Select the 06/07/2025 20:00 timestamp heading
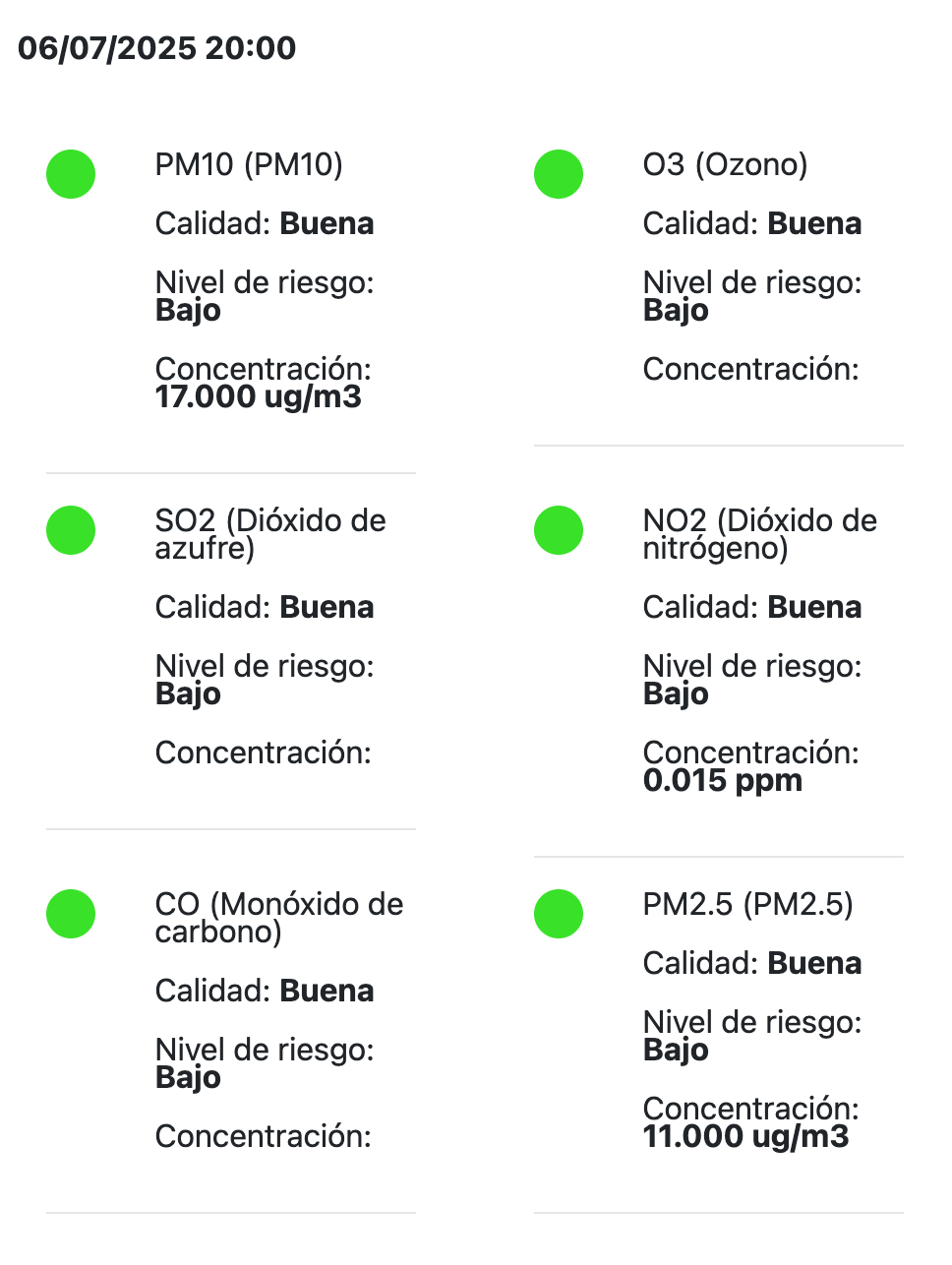Viewport: 952px width, 1265px height. pyautogui.click(x=157, y=47)
